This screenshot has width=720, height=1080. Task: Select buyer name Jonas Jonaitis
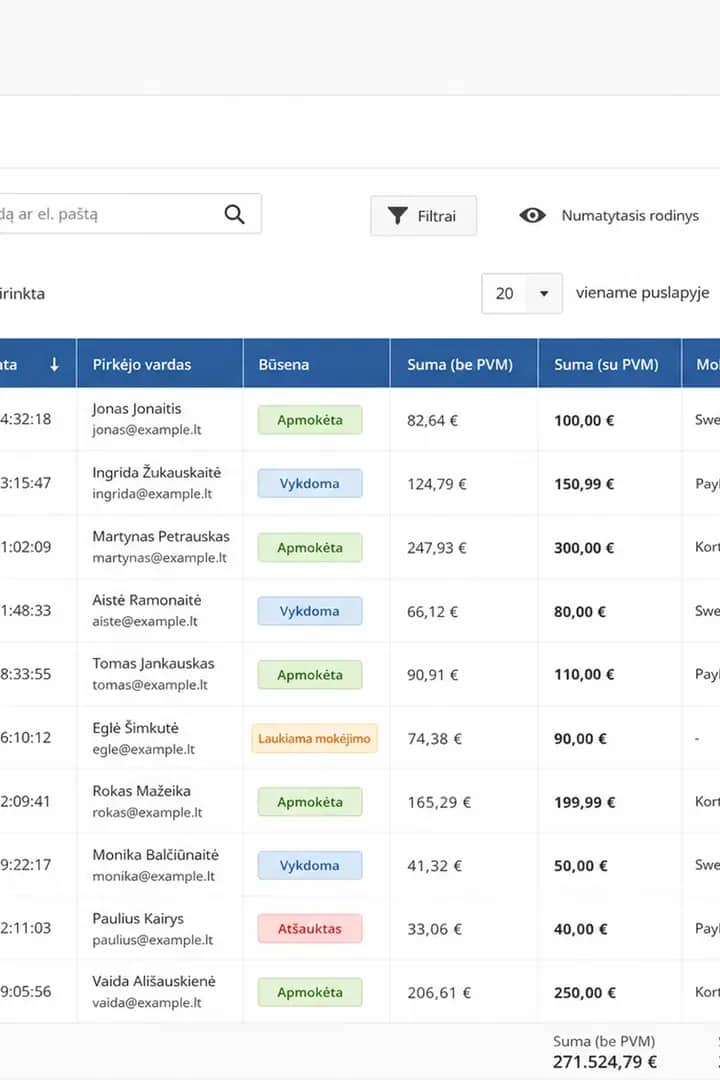(137, 408)
